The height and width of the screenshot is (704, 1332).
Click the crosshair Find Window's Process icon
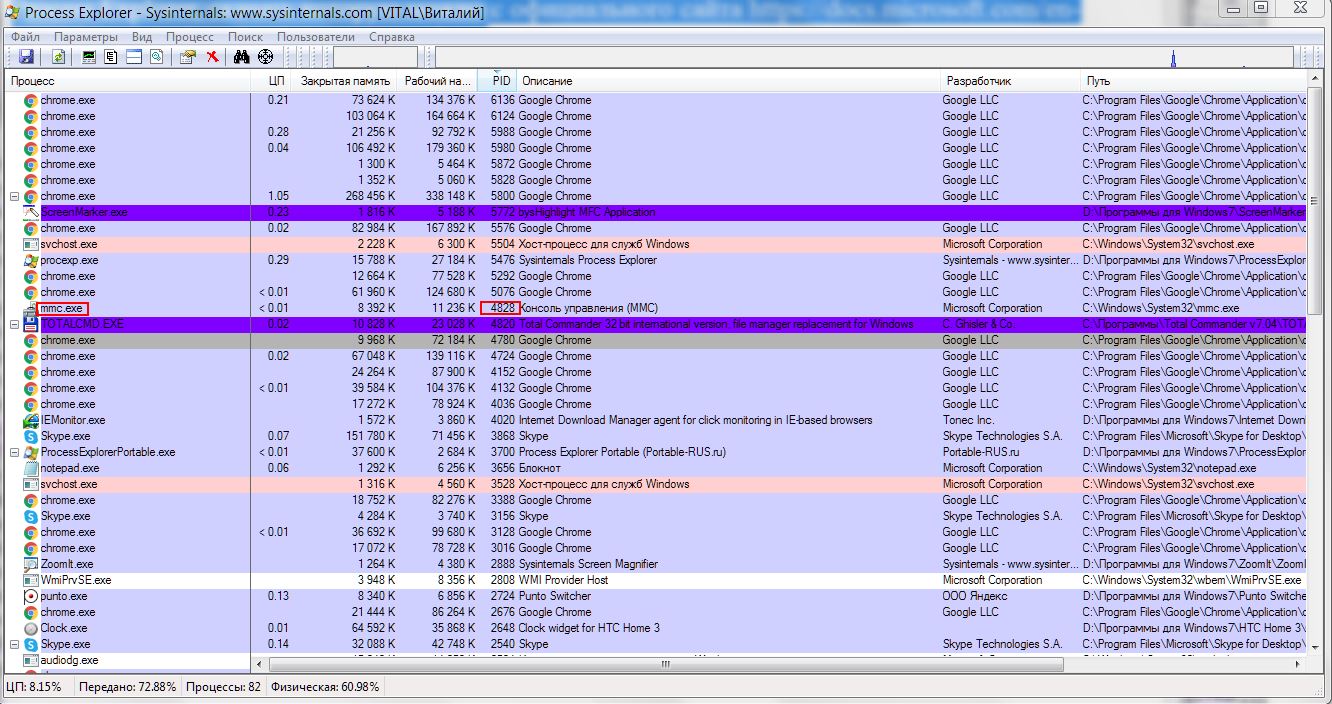[265, 57]
